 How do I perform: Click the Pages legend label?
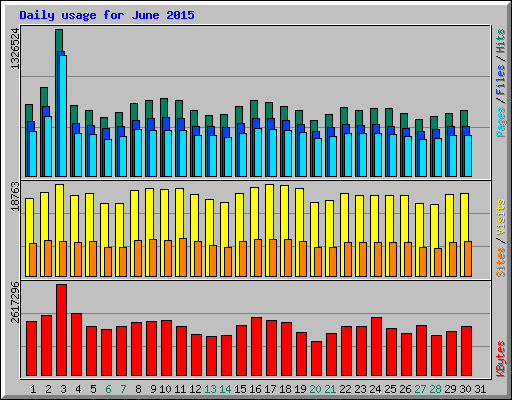point(501,122)
